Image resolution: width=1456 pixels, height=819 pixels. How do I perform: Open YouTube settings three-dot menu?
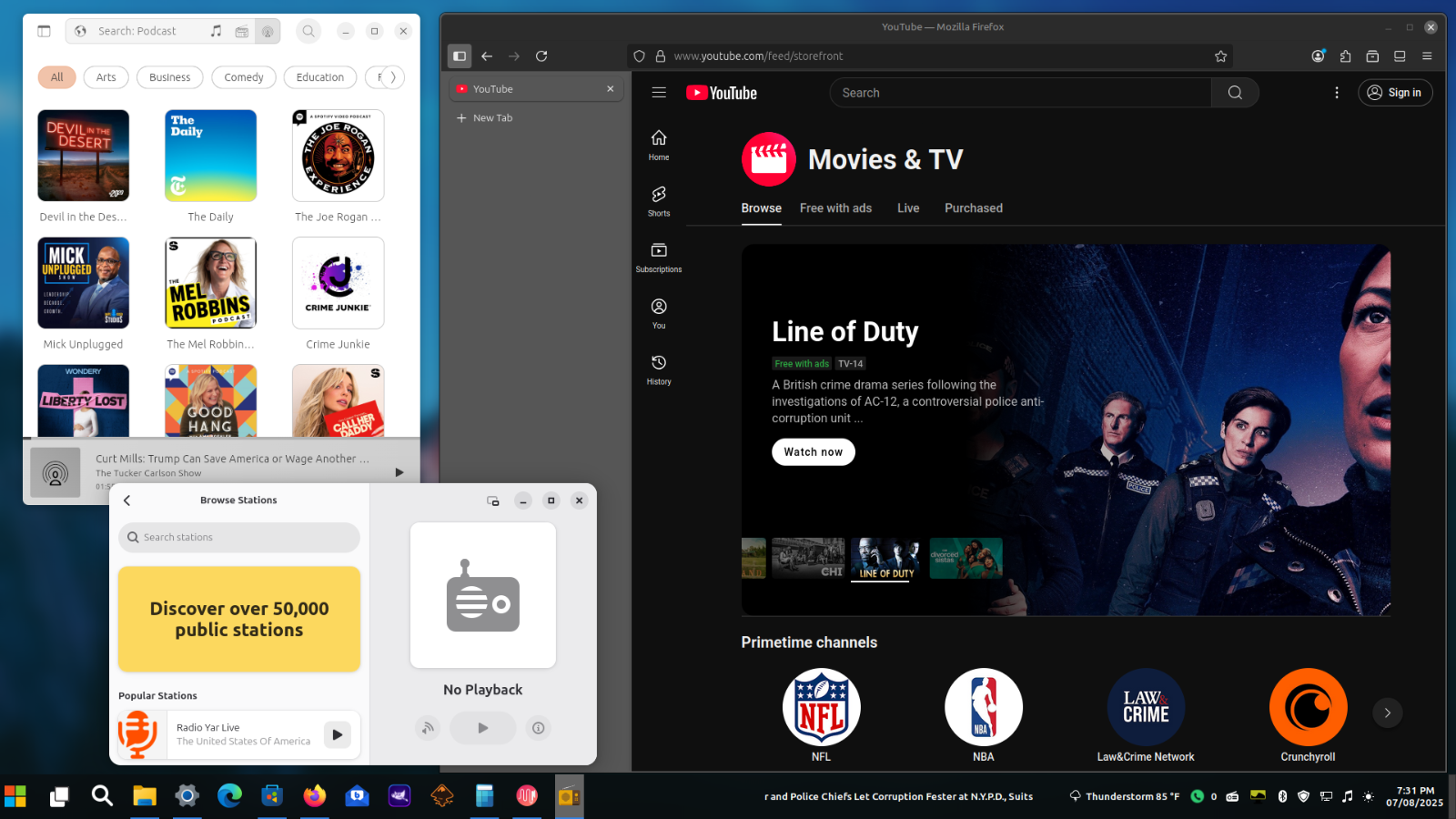click(x=1336, y=93)
